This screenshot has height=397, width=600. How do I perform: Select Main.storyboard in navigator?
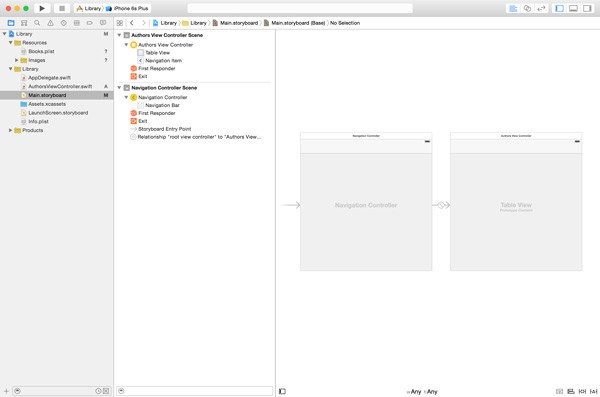coord(57,95)
